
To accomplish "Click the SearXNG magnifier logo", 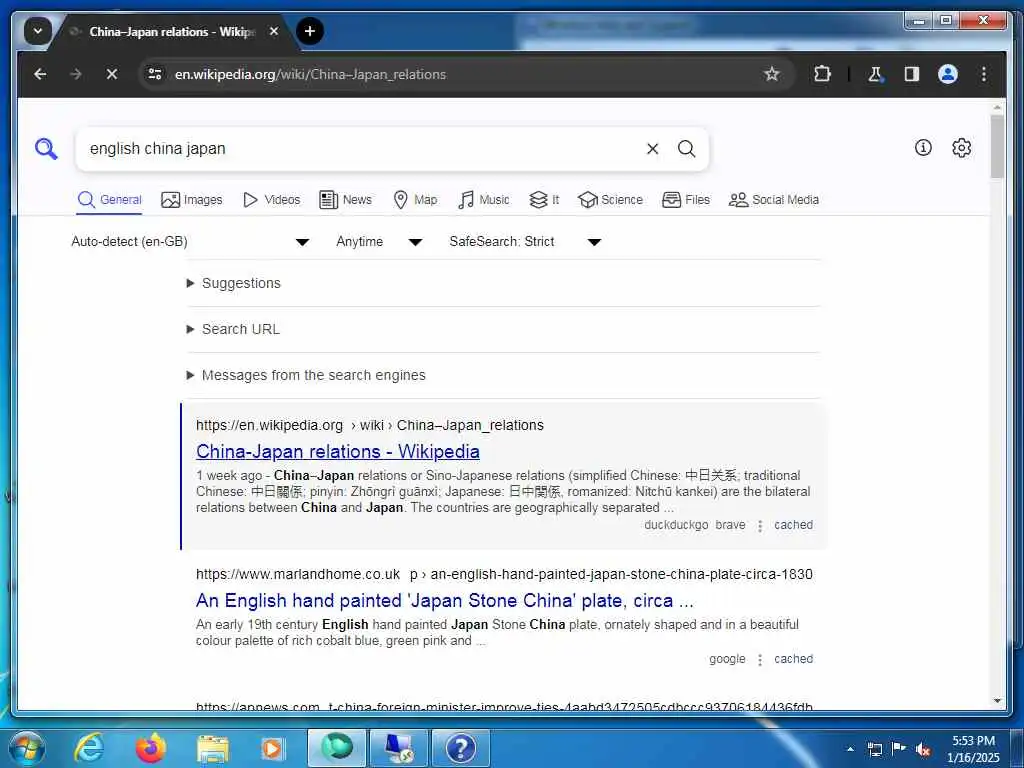I will tap(46, 149).
